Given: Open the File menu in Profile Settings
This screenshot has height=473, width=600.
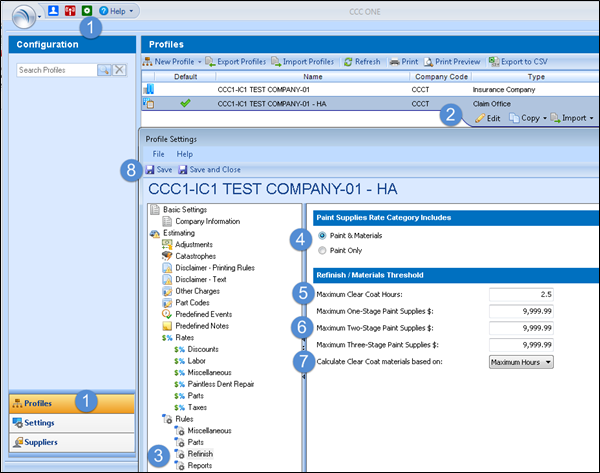Looking at the screenshot, I should [158, 154].
